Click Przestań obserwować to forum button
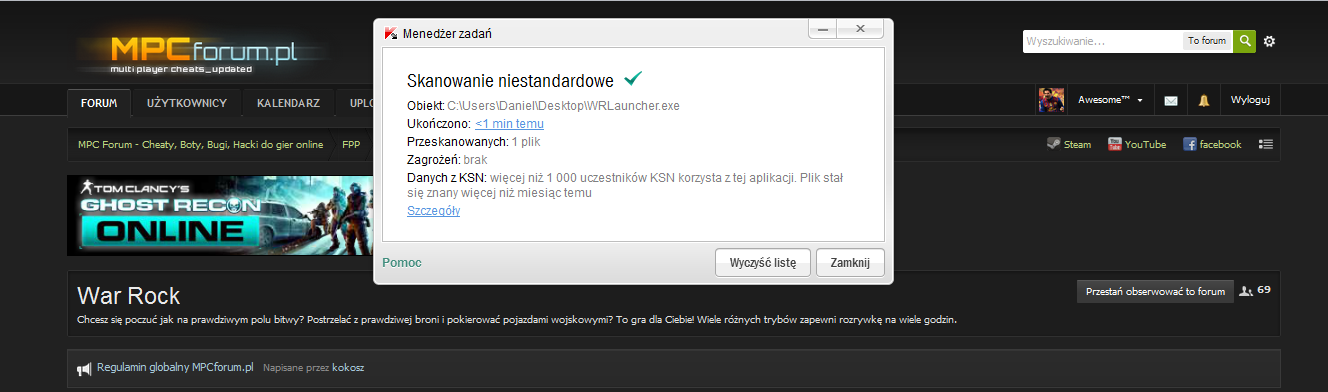1328x392 pixels. 1155,292
